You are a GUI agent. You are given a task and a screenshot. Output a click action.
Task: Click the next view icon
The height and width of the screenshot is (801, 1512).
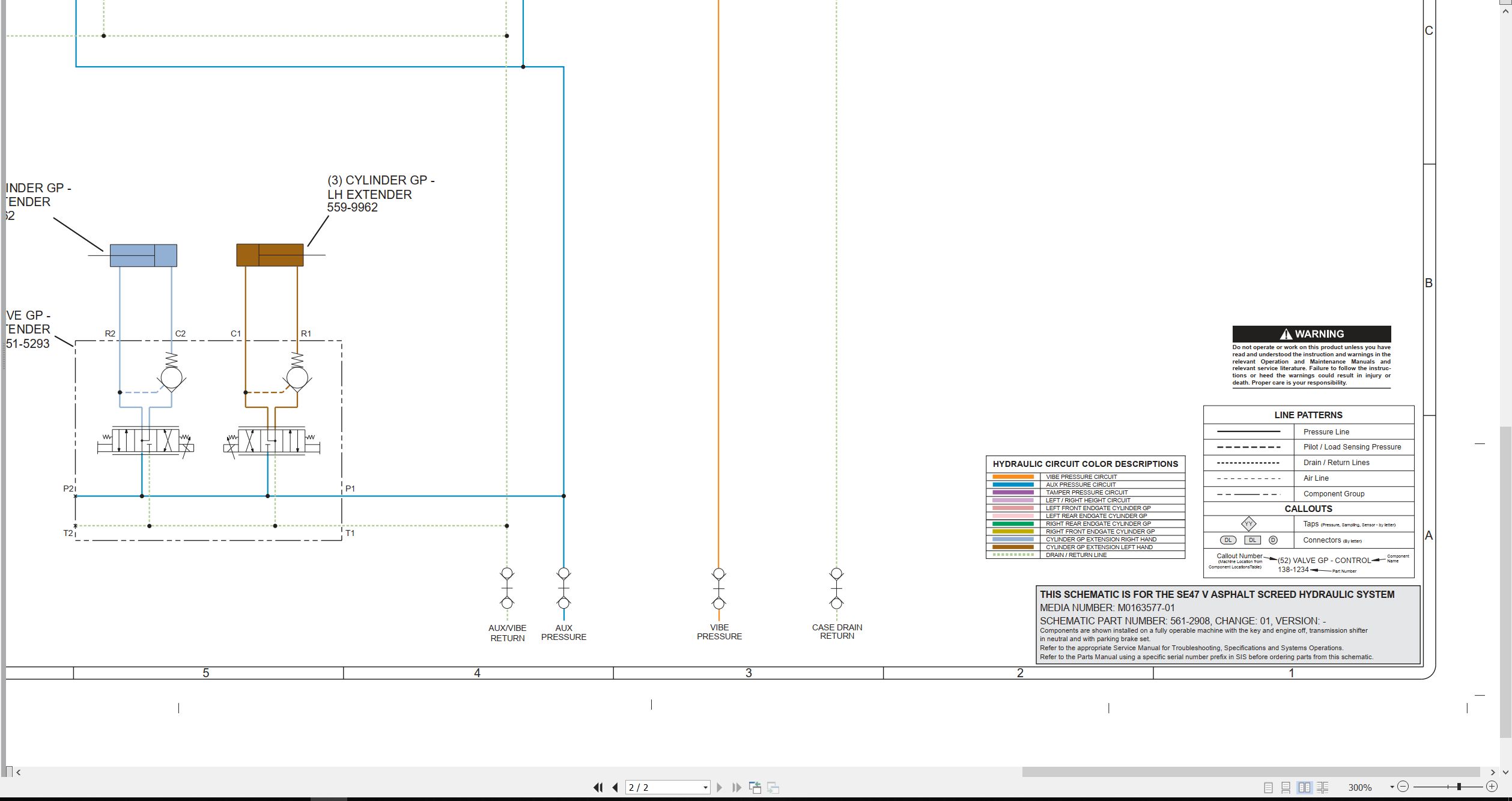773,787
